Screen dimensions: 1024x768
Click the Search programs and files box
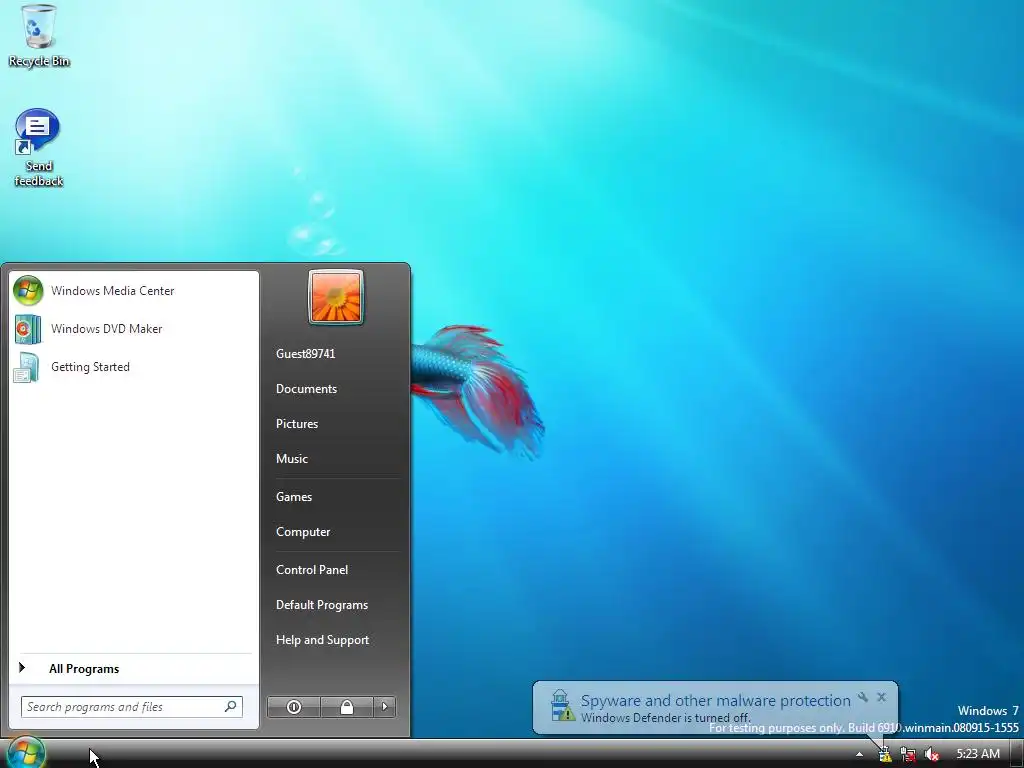[131, 707]
